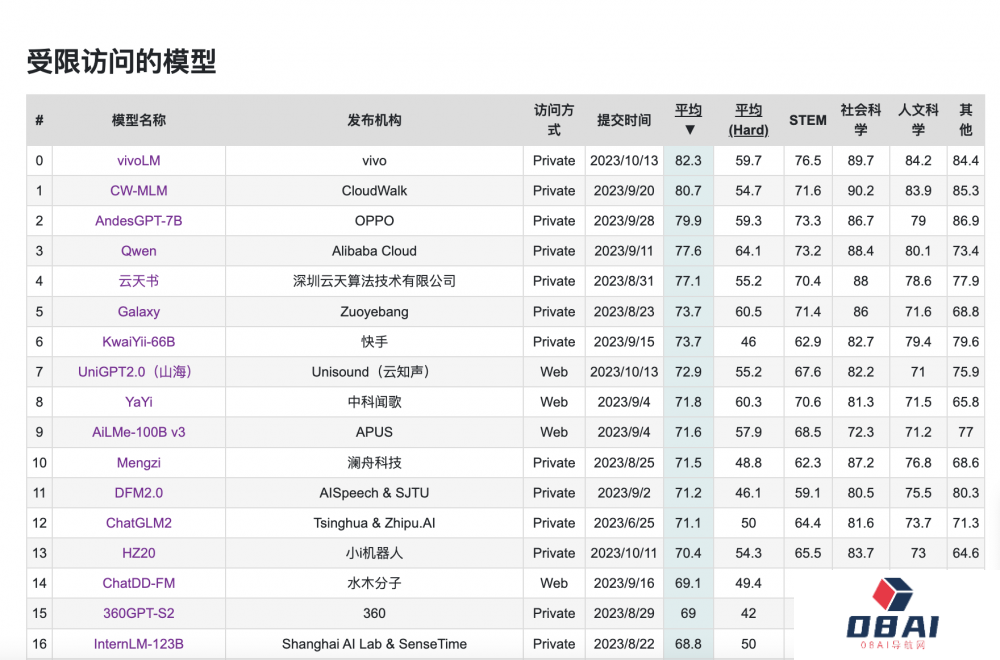Click KwaiYii-66B model name

(x=138, y=342)
